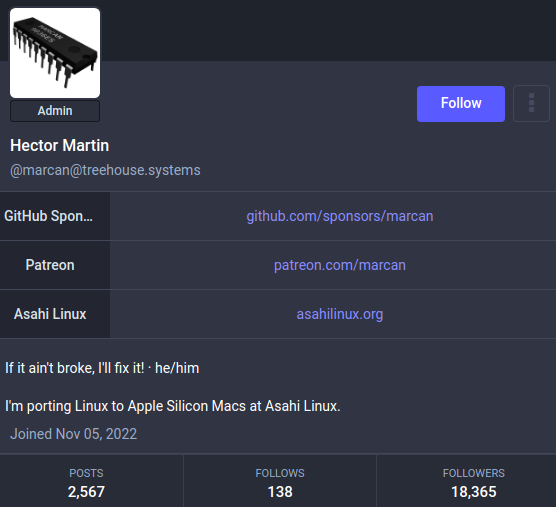
Task: Click the Patreon field label
Action: click(50, 265)
